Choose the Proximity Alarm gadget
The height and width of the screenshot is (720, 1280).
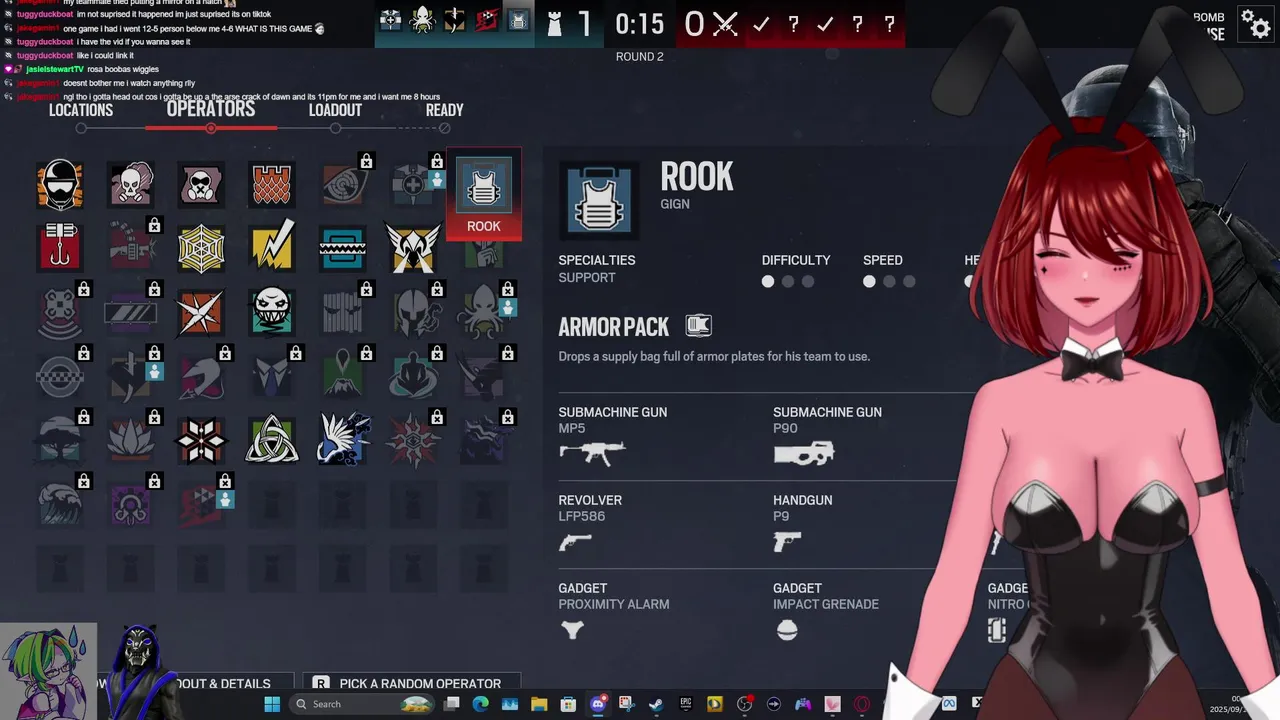(x=573, y=629)
